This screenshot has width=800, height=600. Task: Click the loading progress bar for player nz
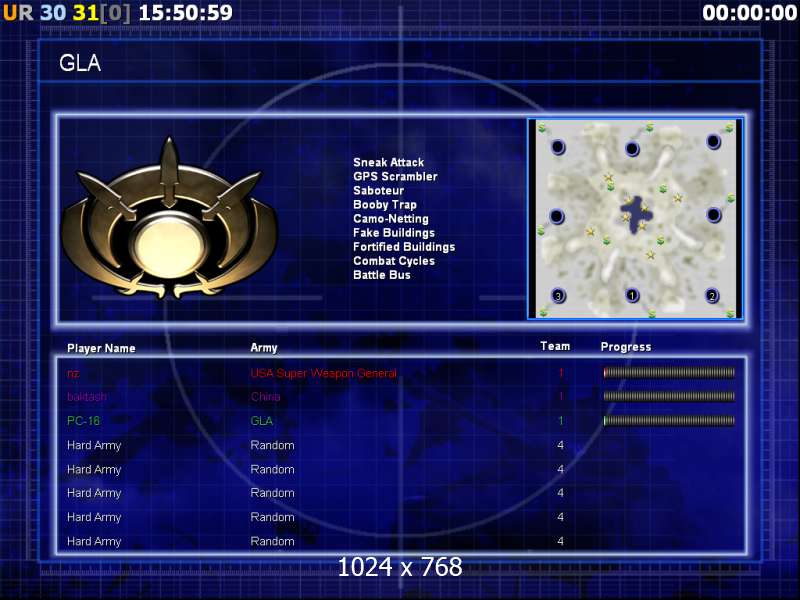coord(669,373)
